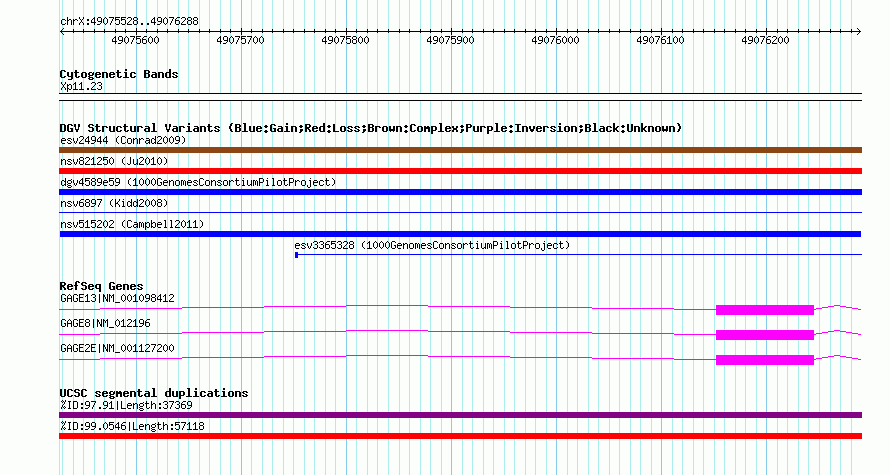Select the DGV Structural Variants track title
The image size is (890, 475).
[370, 128]
